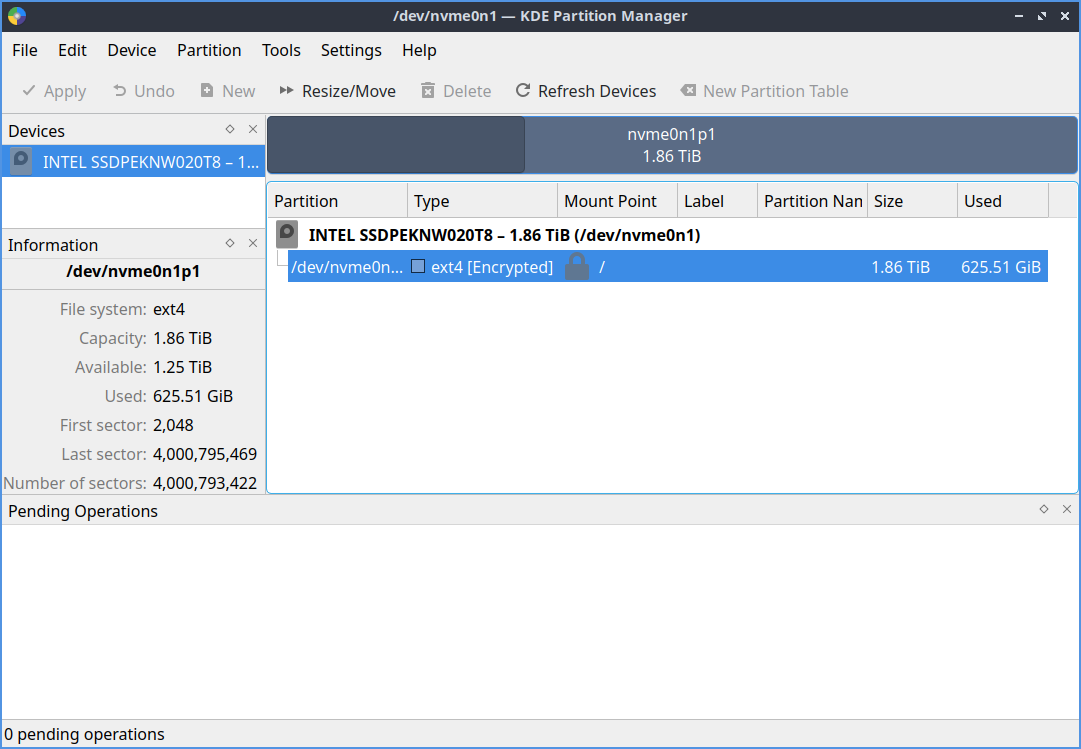Screen dimensions: 1081x749
Task: Click the Resize/Move toolbar icon
Action: point(287,91)
